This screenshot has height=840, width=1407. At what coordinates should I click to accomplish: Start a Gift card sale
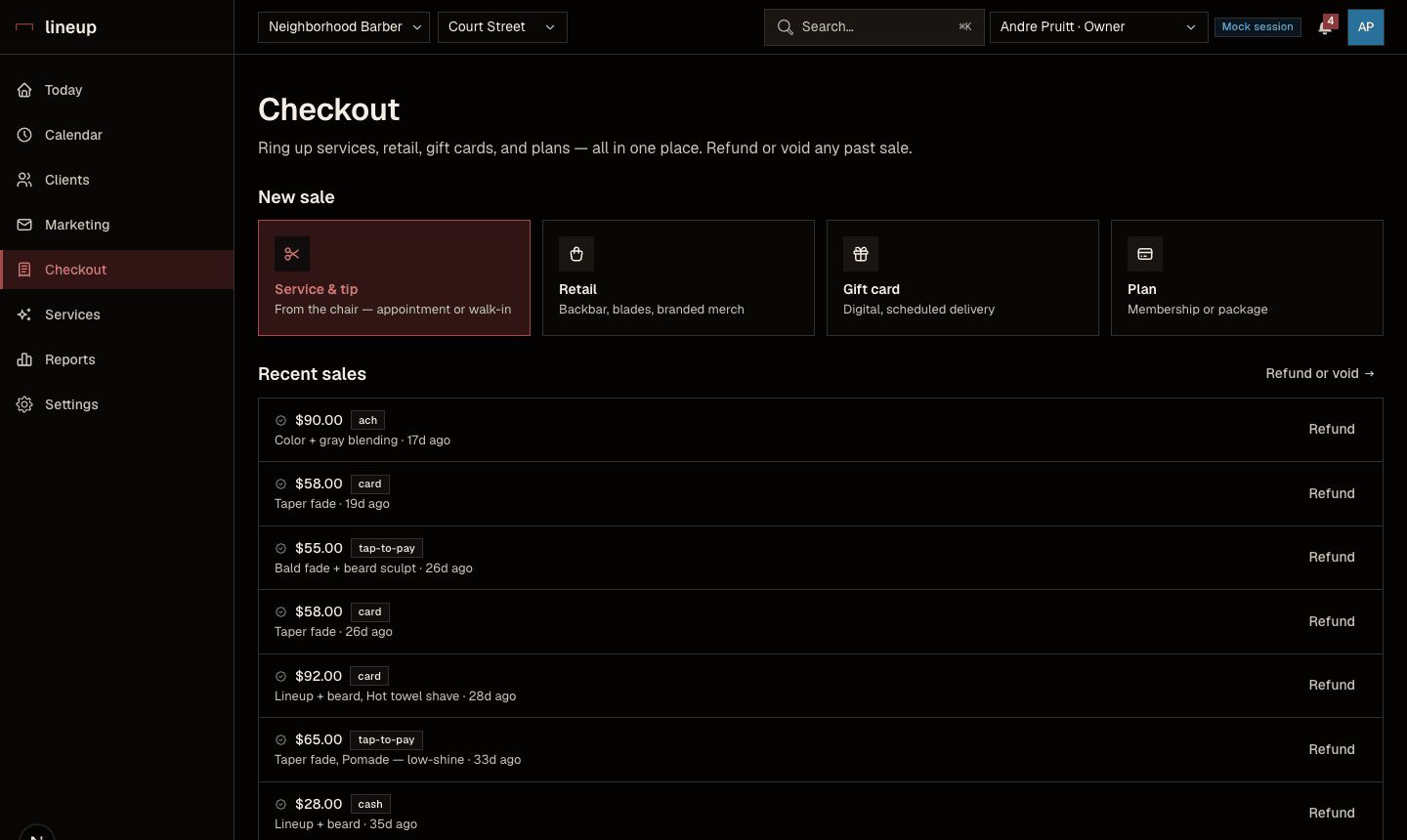pos(962,277)
